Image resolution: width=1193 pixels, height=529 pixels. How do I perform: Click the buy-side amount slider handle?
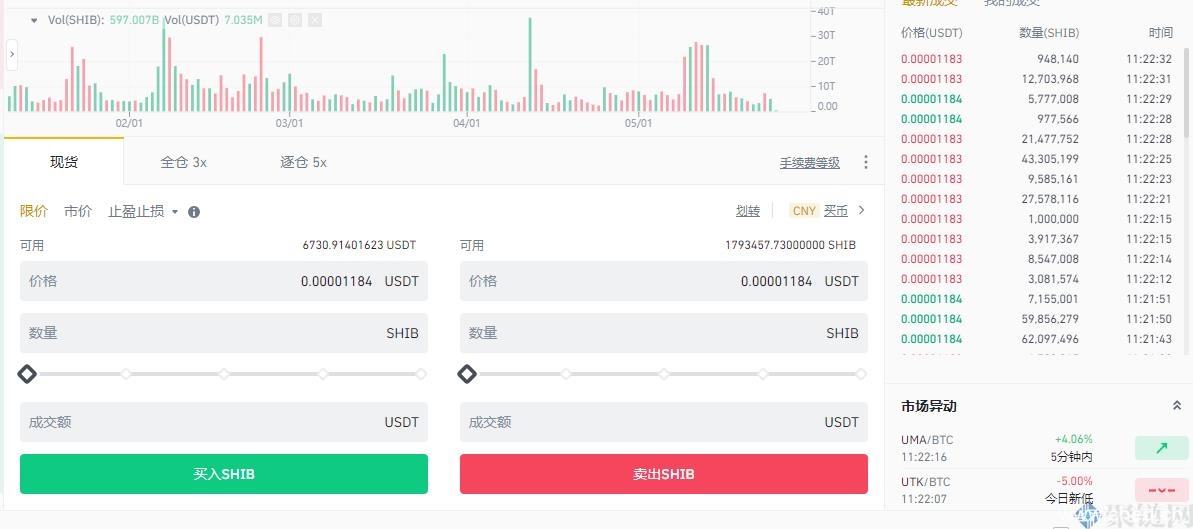tap(27, 374)
